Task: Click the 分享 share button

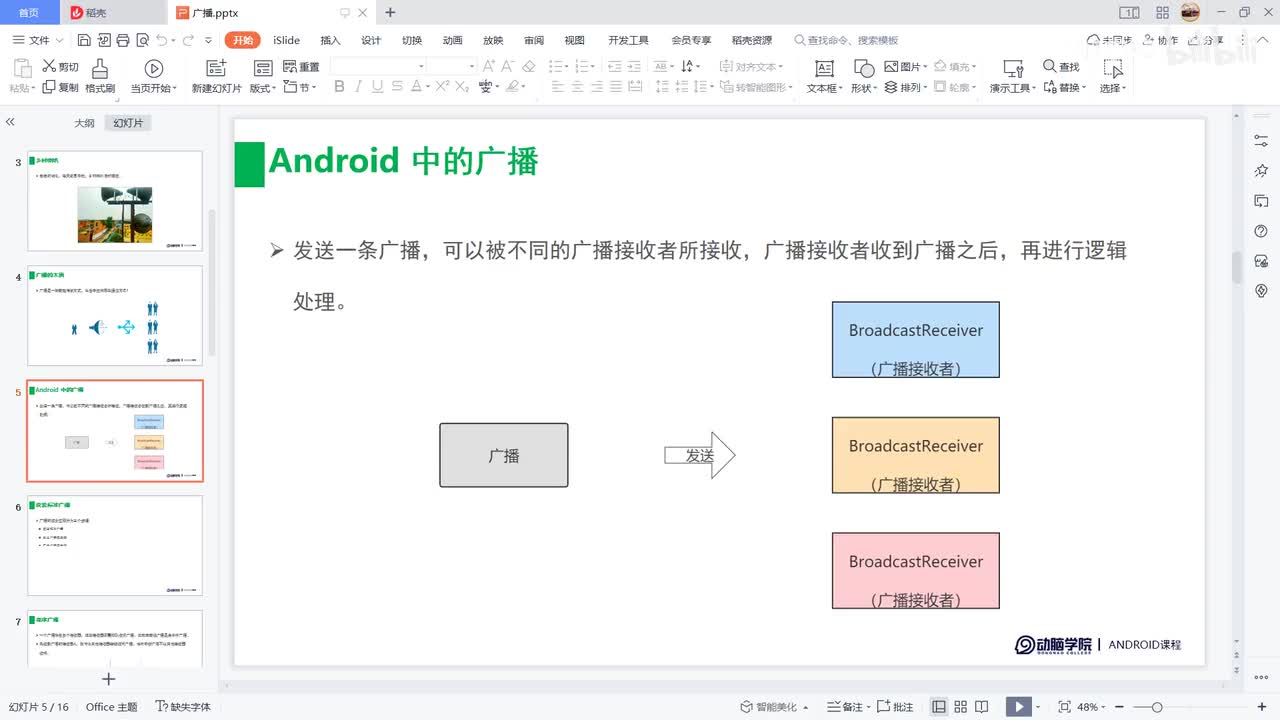Action: pos(1205,40)
